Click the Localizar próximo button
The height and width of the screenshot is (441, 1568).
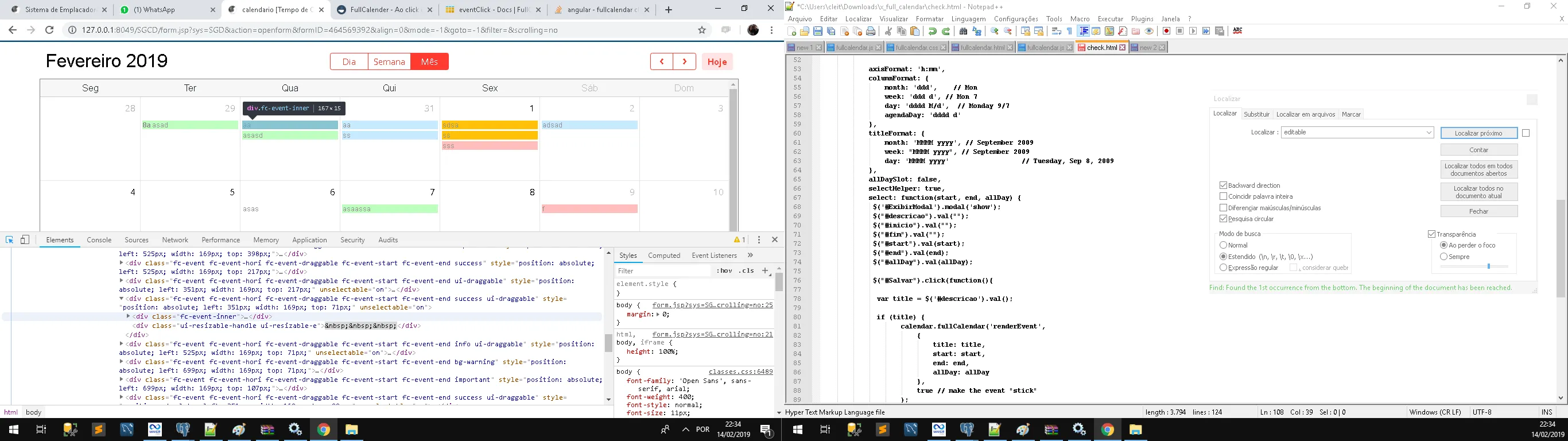point(1478,133)
